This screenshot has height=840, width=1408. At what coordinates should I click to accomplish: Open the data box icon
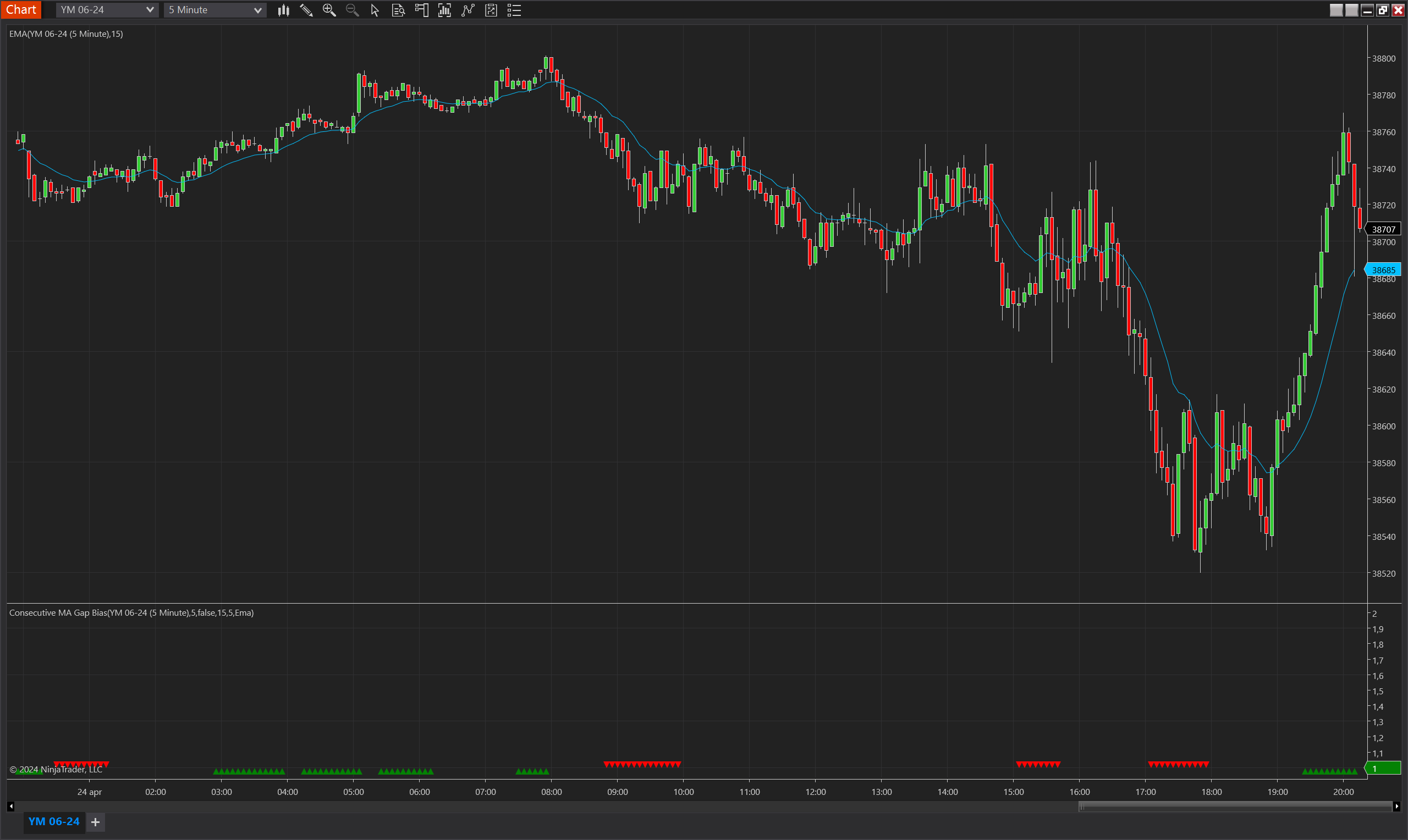coord(398,10)
